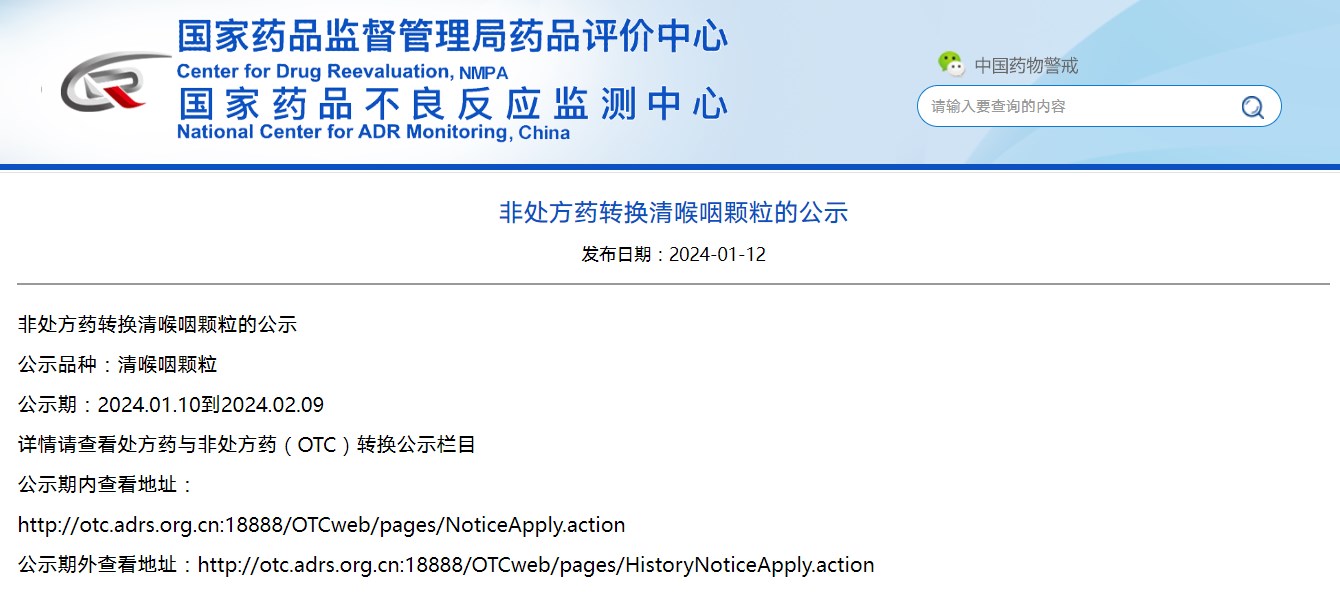Click the 公示品种：清喉咽颗粒 line
This screenshot has width=1340, height=600.
(117, 364)
